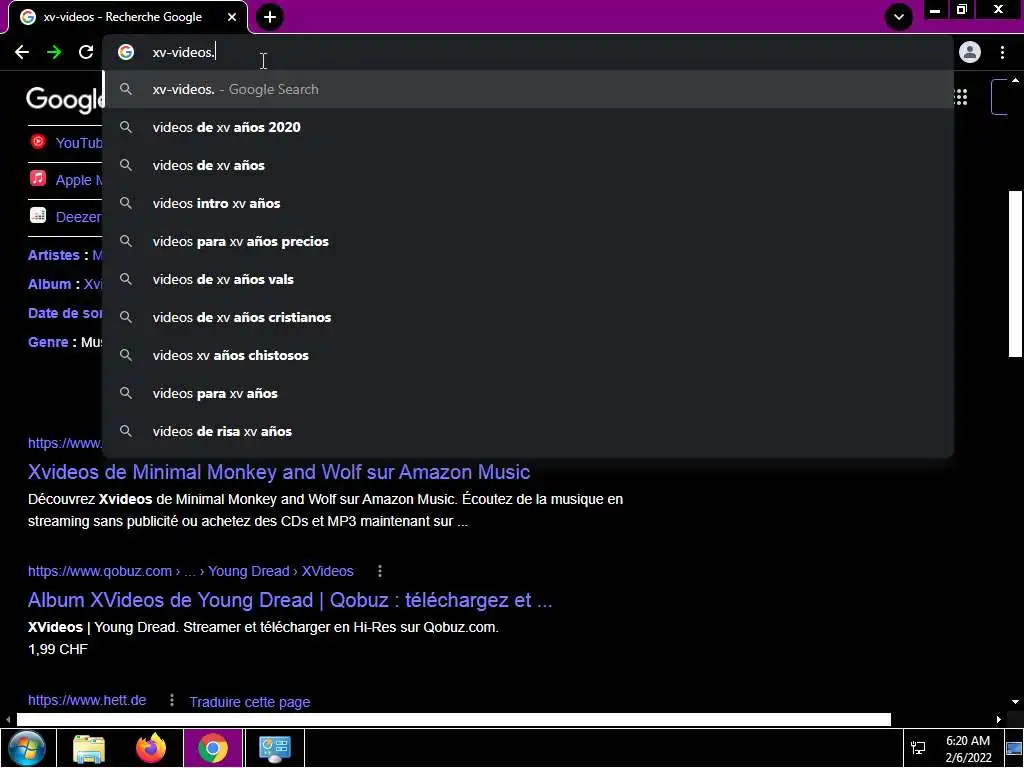Screen dimensions: 1024x768
Task: Click the Genre label
Action: tap(48, 342)
